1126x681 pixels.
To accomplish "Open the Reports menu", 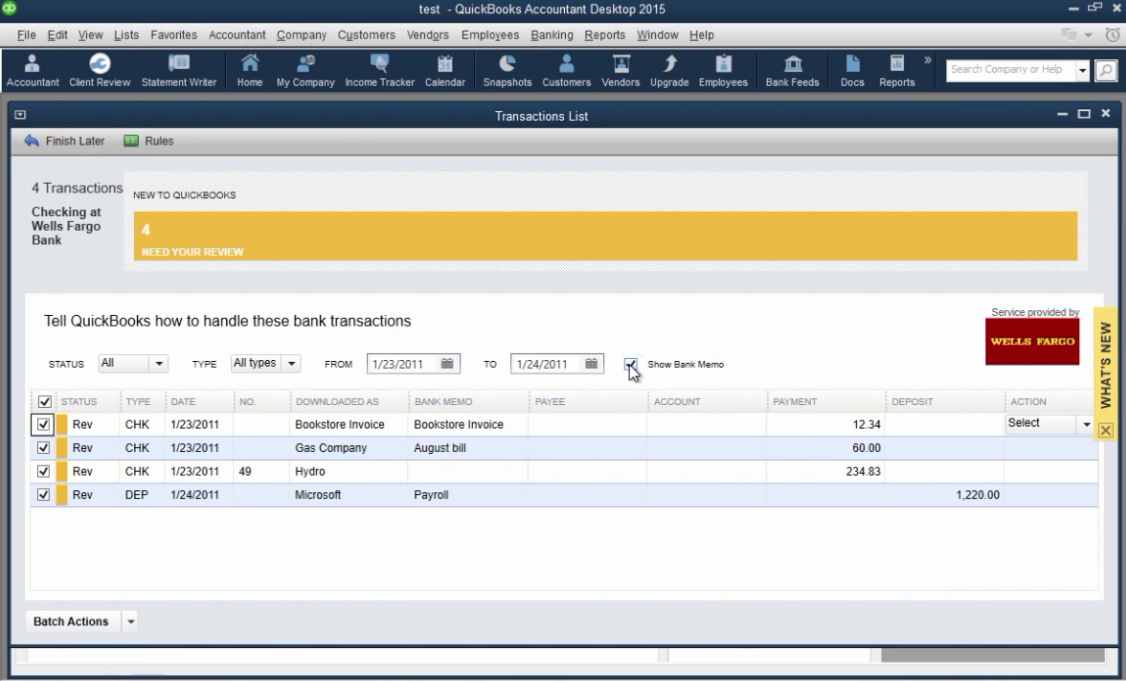I will pyautogui.click(x=605, y=34).
